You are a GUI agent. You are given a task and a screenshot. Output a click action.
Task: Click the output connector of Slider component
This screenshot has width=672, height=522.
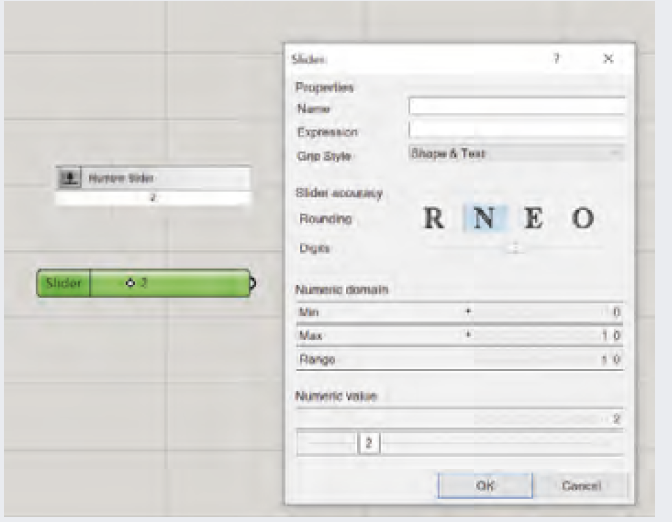click(252, 284)
